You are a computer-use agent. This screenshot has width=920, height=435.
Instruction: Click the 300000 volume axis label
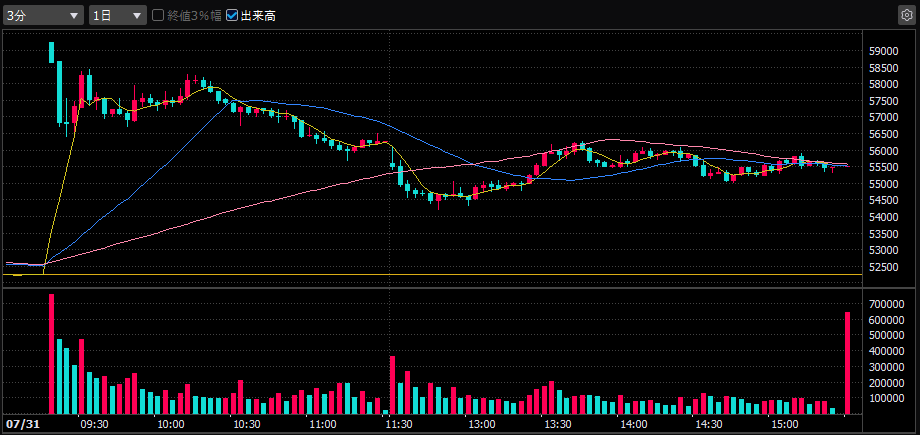(886, 367)
